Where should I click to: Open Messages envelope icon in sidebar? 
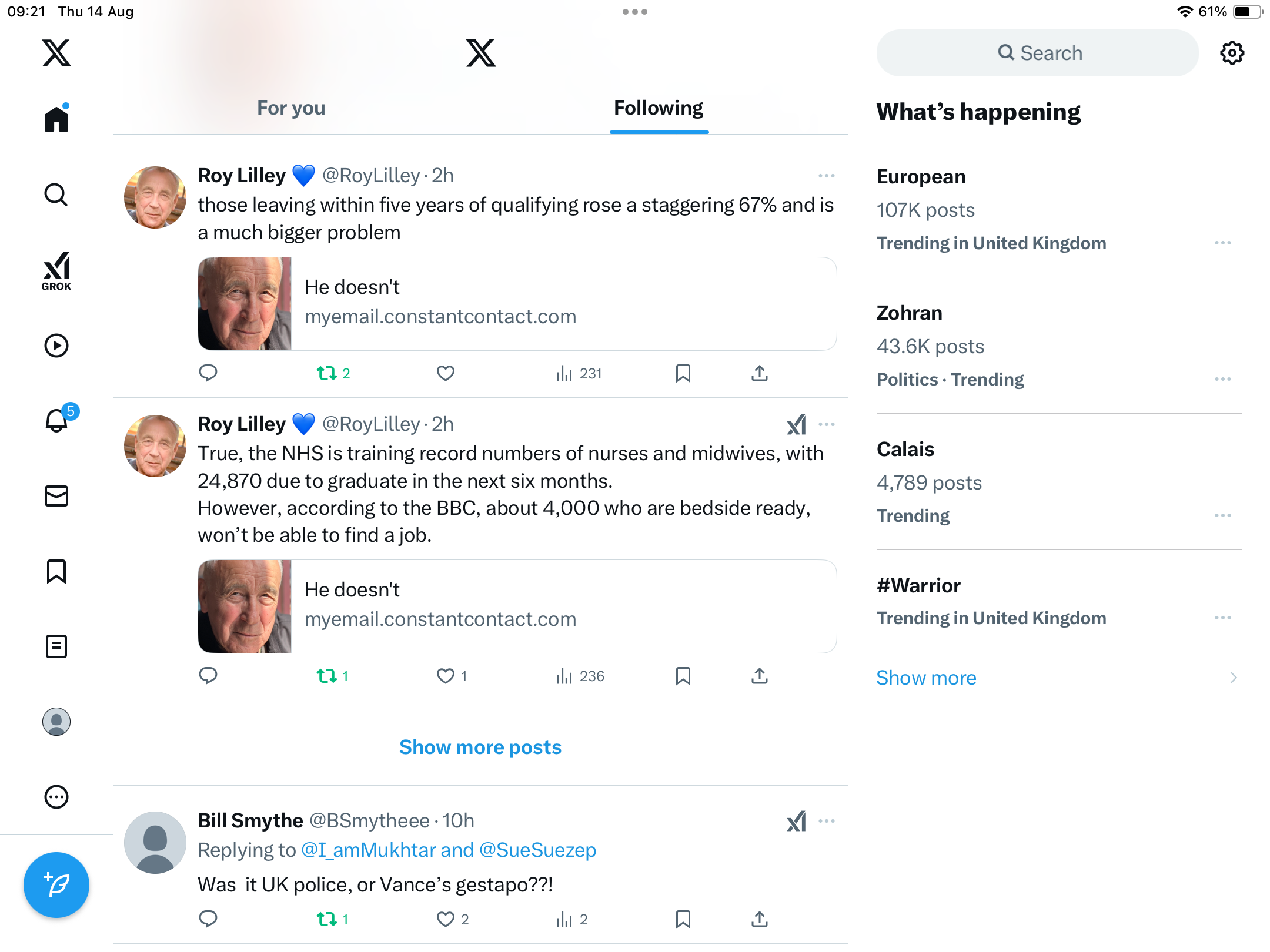tap(56, 496)
